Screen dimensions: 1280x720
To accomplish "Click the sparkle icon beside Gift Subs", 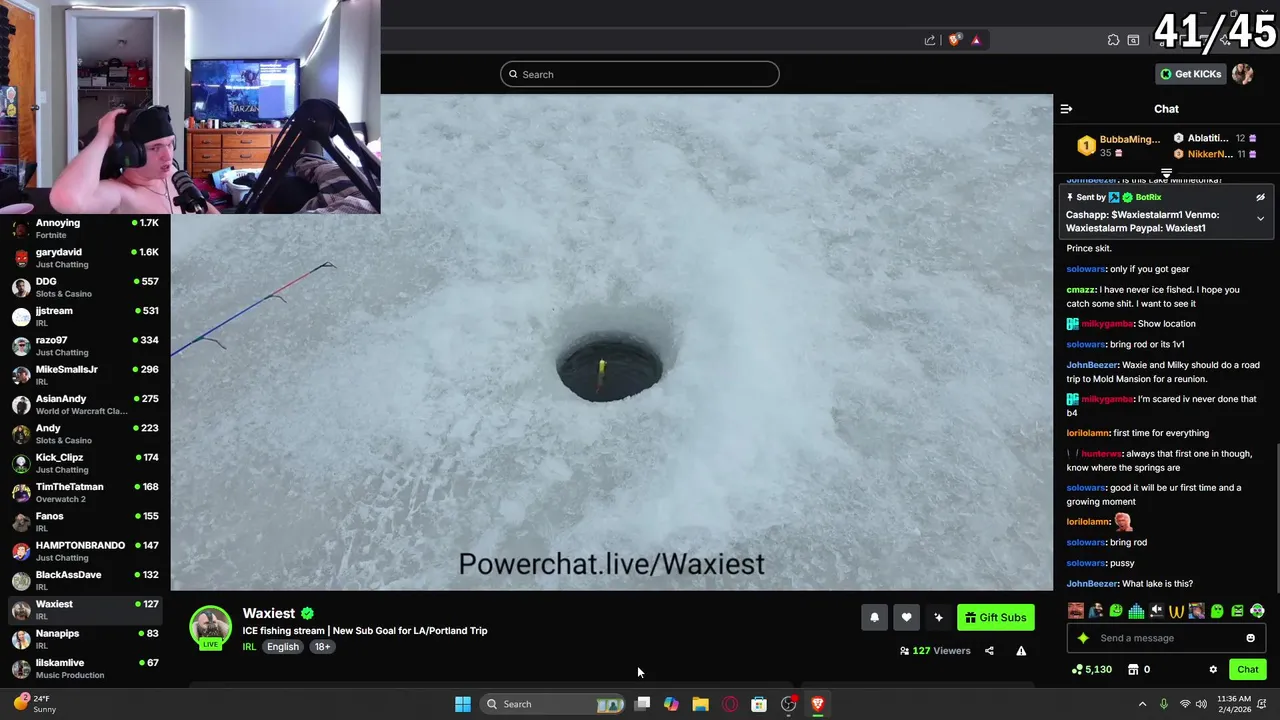I will coord(938,618).
